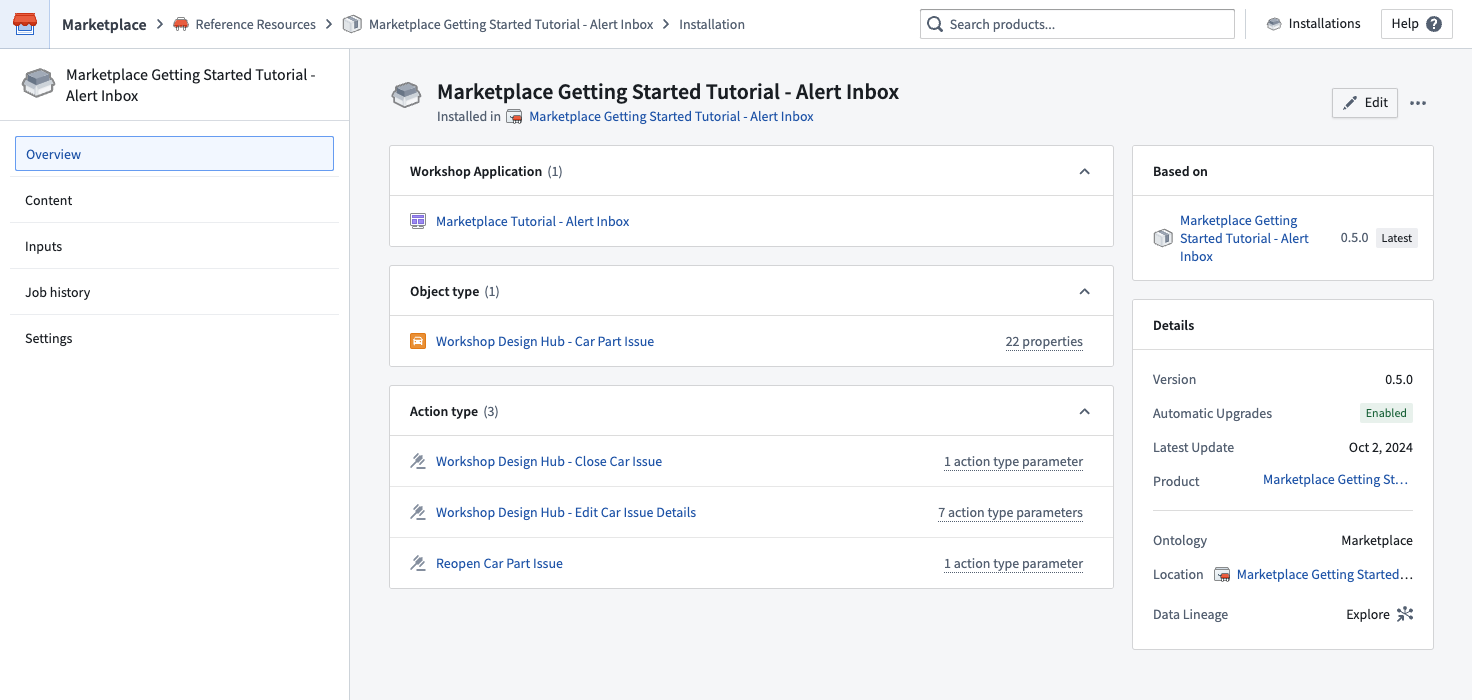The height and width of the screenshot is (700, 1472).
Task: Click inside the Search products field
Action: [1077, 24]
